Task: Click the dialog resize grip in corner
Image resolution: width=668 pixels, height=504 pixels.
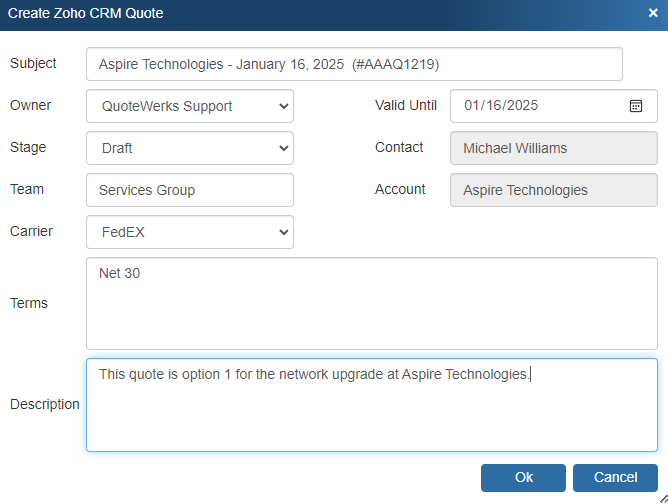Action: pyautogui.click(x=661, y=497)
